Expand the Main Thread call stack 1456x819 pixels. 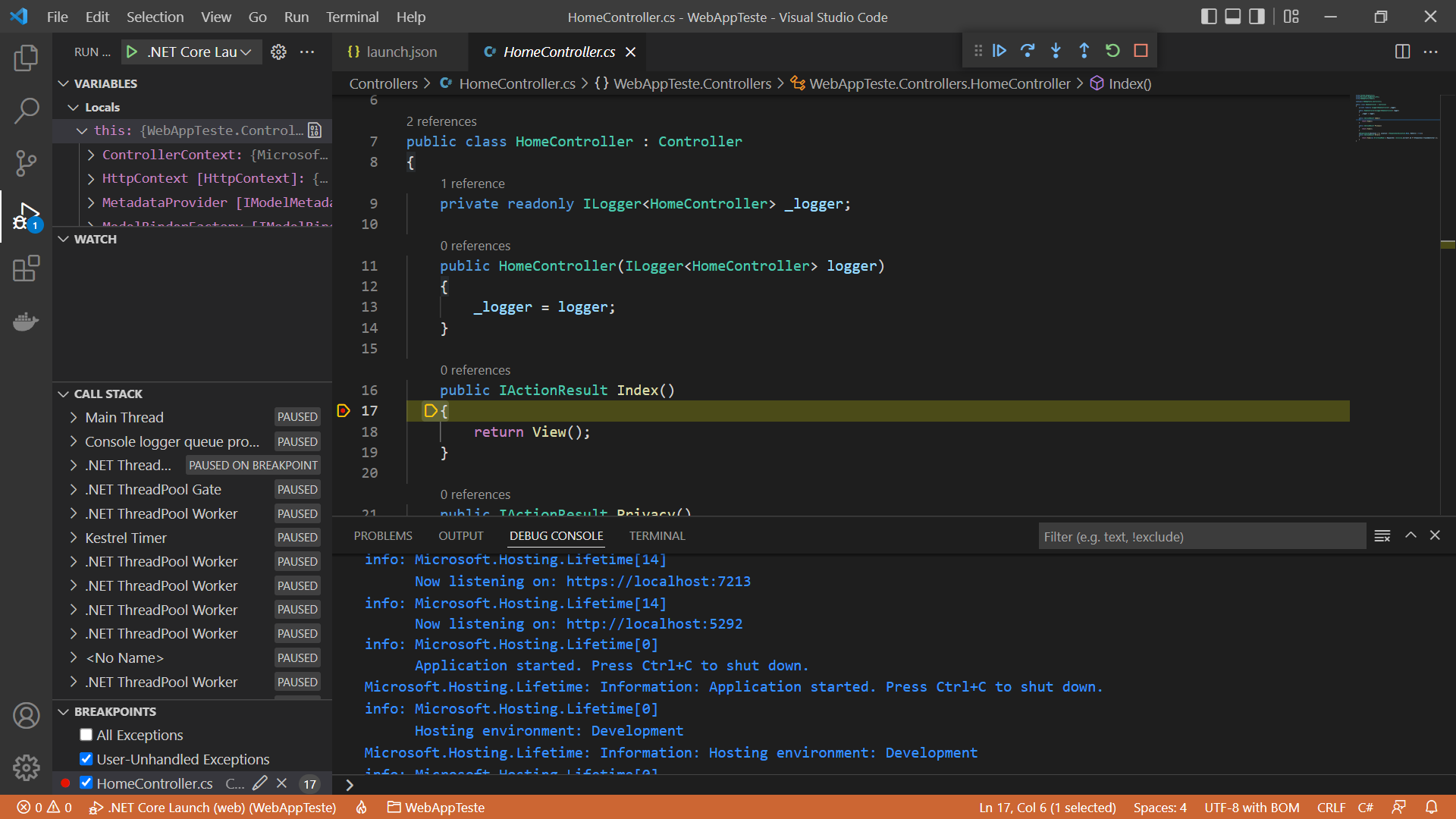click(x=74, y=417)
